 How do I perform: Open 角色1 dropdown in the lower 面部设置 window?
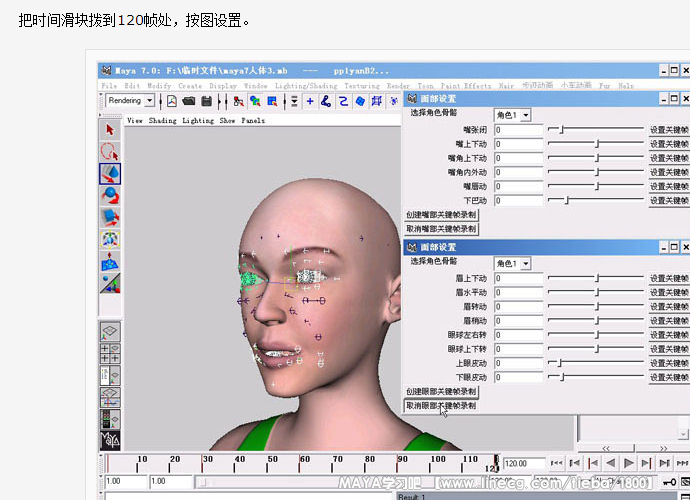coord(525,264)
